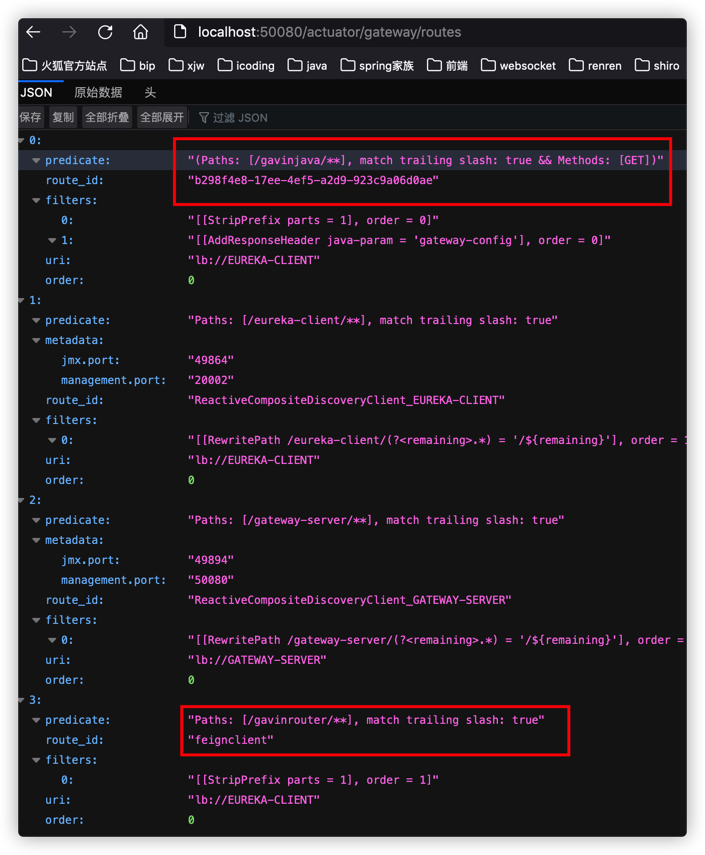Select management.port value 20002
Screen dimensions: 705x855
[210, 381]
